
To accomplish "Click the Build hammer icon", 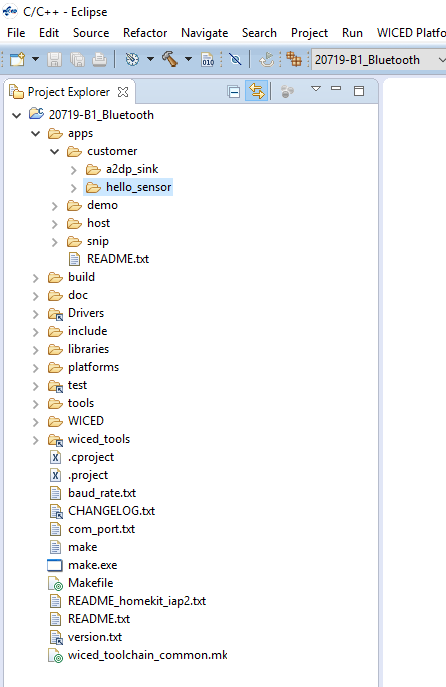I will click(x=170, y=59).
